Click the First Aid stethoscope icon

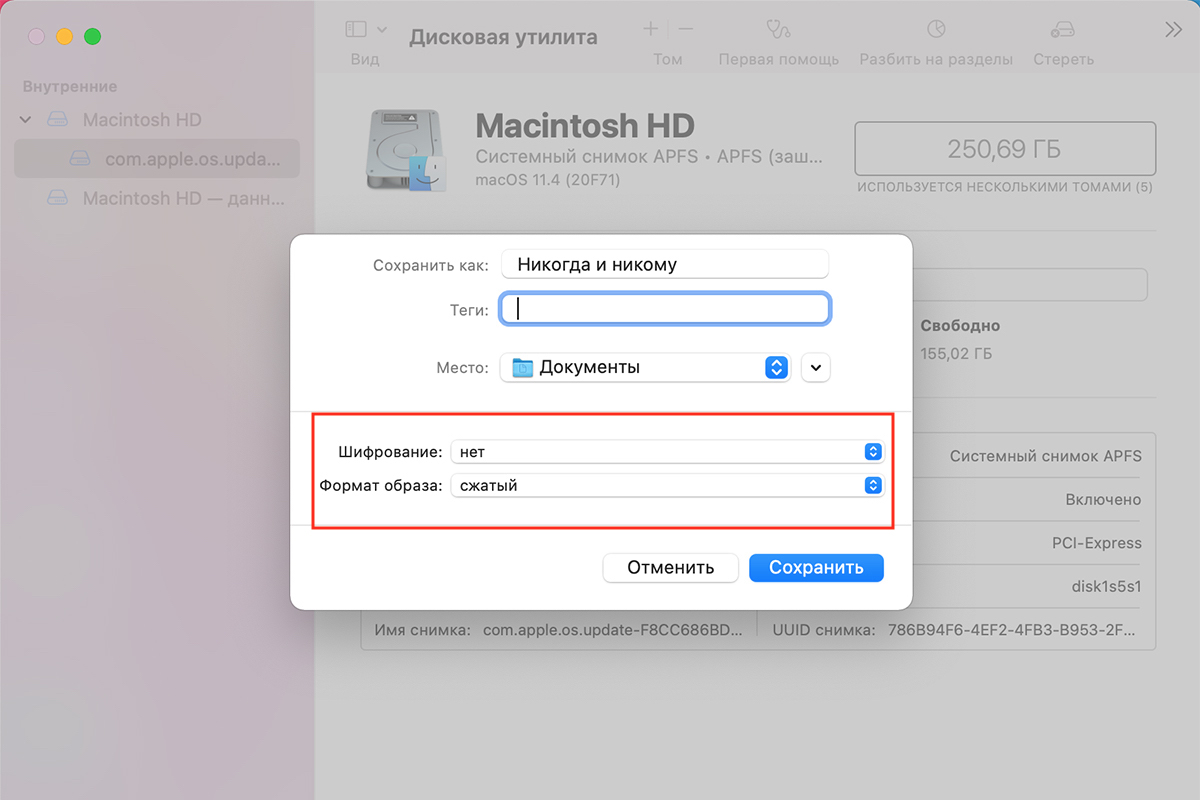point(778,30)
